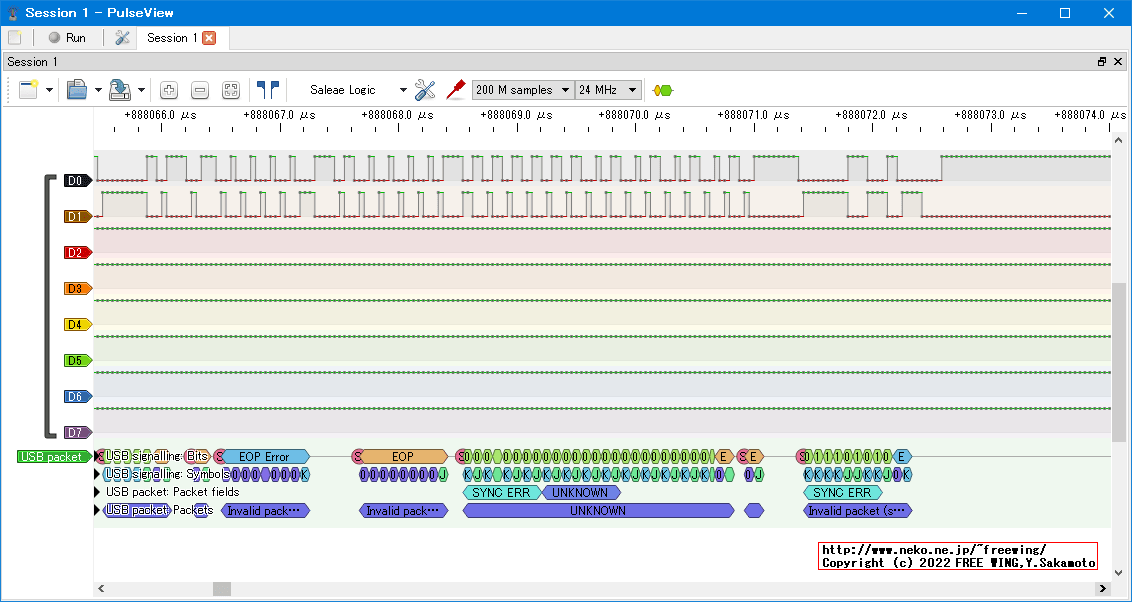Click the Zoom to fit icon
1132x602 pixels.
[x=231, y=90]
